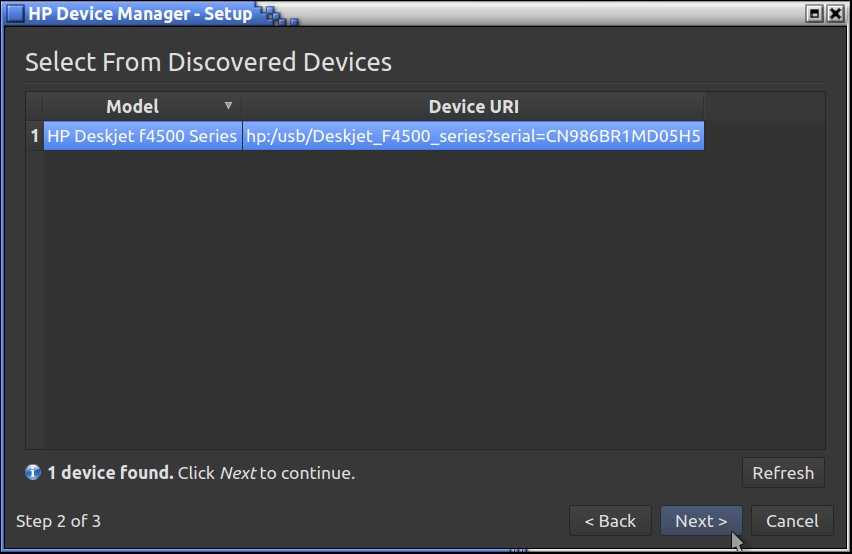The height and width of the screenshot is (554, 852).
Task: Click the window menu icon in title bar
Action: click(14, 13)
